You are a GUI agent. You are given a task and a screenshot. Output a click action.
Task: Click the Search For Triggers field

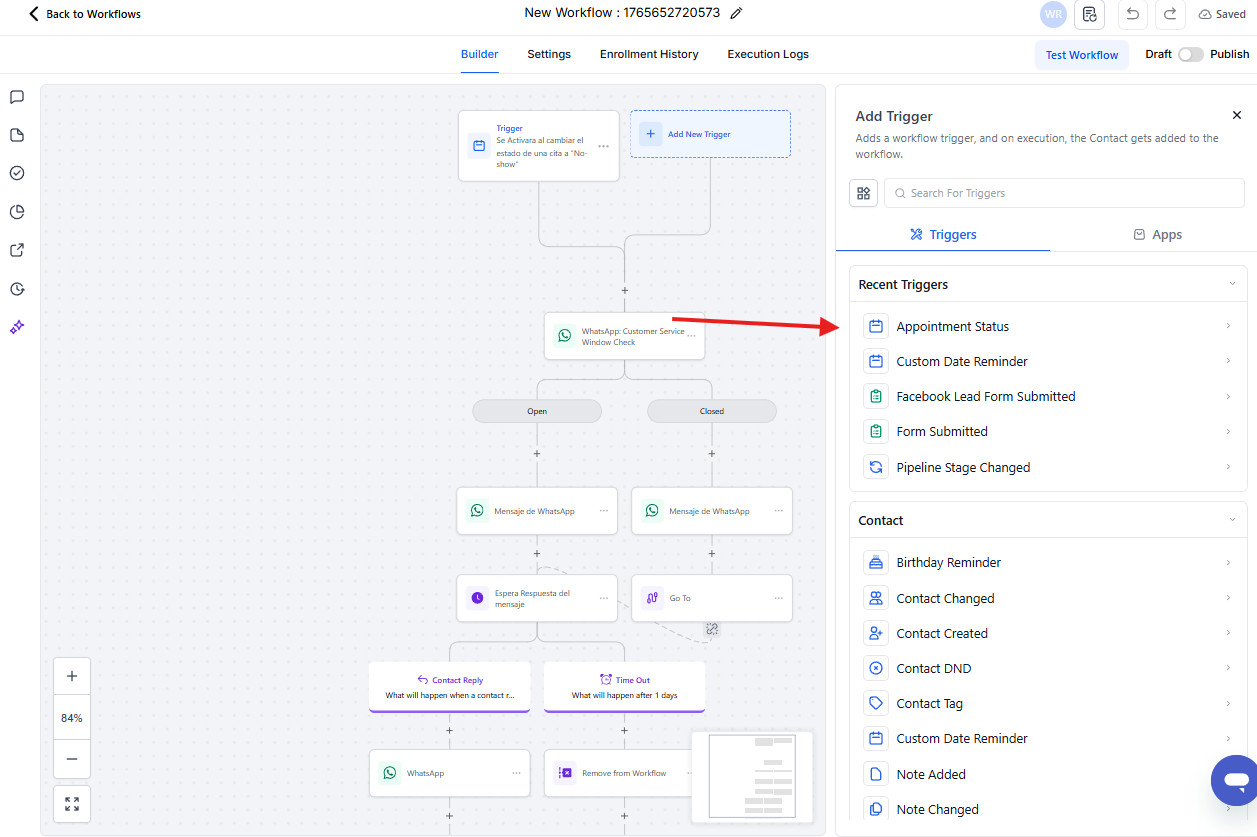(1065, 193)
